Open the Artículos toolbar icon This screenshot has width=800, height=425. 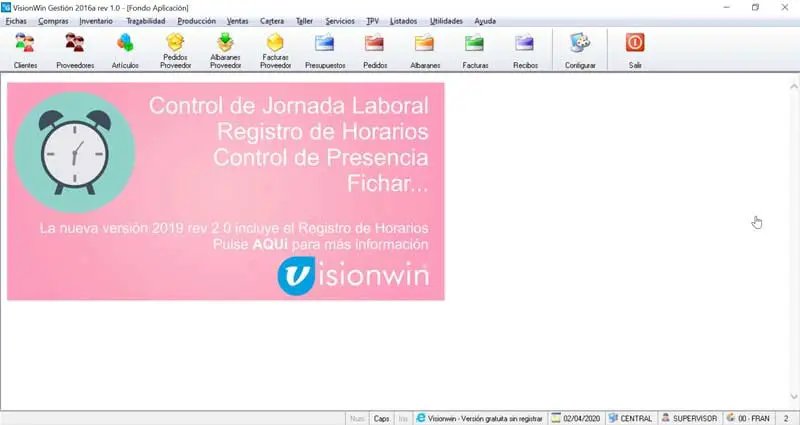coord(125,51)
